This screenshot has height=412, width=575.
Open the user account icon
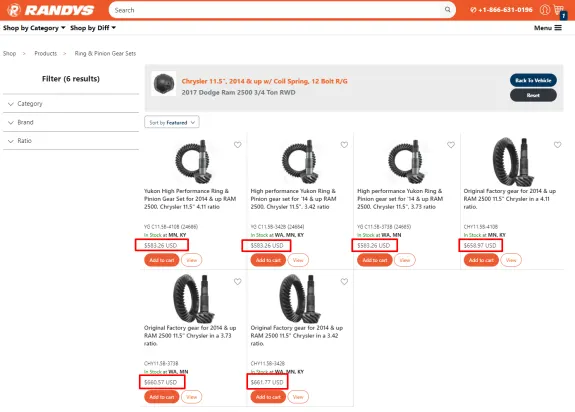click(x=545, y=10)
